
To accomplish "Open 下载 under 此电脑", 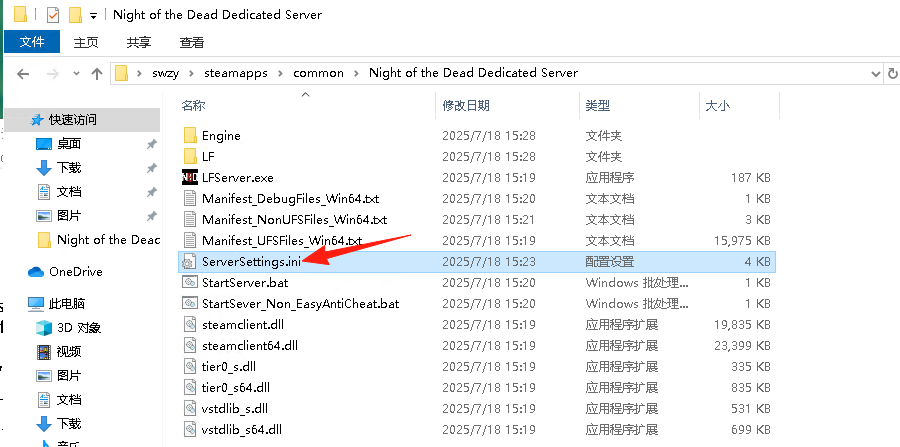I will click(x=69, y=423).
